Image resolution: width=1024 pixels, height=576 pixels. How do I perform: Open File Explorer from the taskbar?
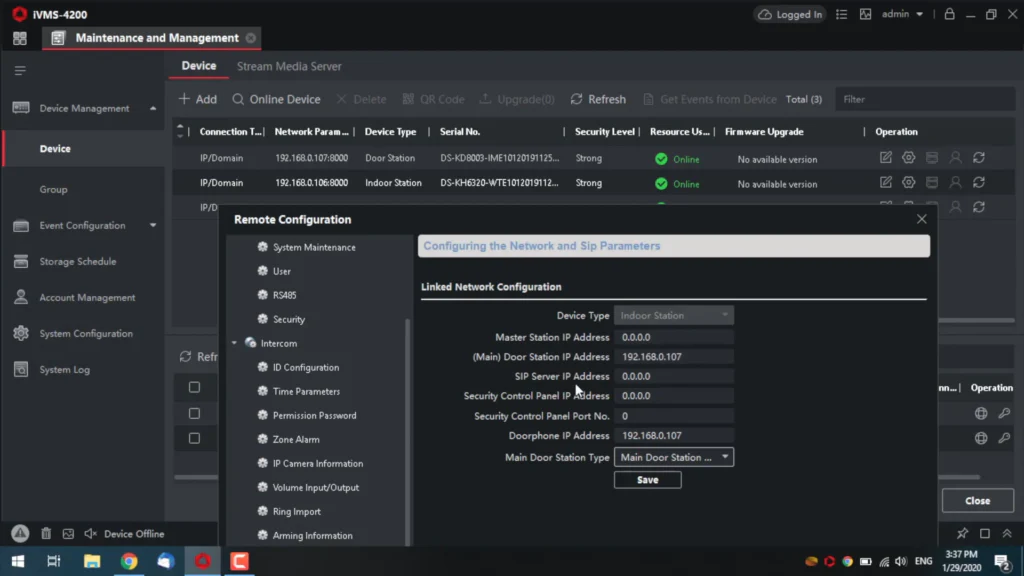coord(92,561)
